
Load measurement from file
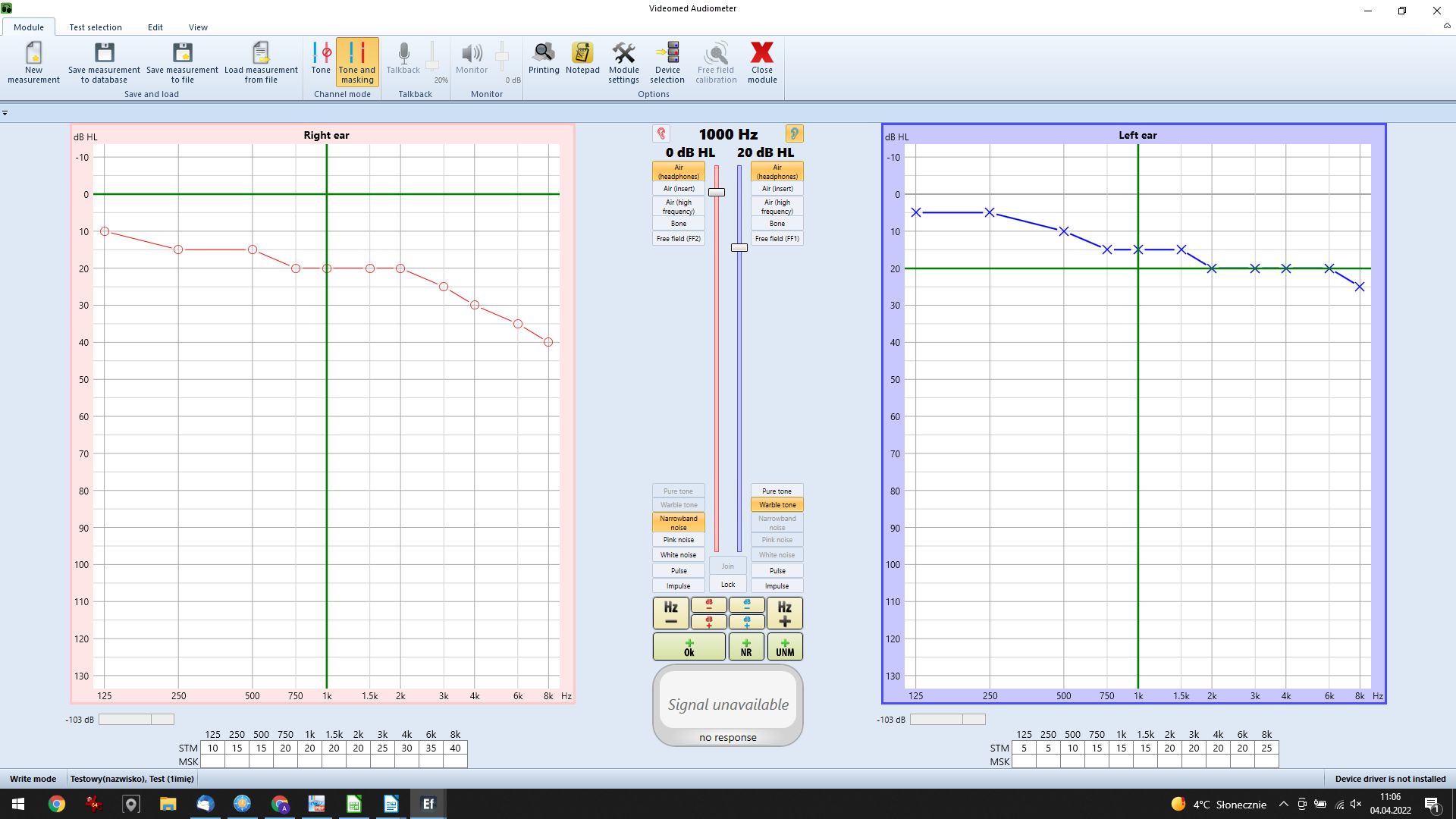(261, 62)
